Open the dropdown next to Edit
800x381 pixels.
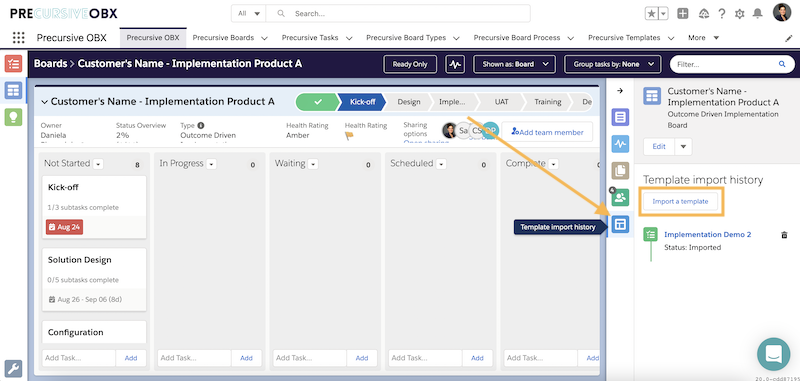click(684, 146)
